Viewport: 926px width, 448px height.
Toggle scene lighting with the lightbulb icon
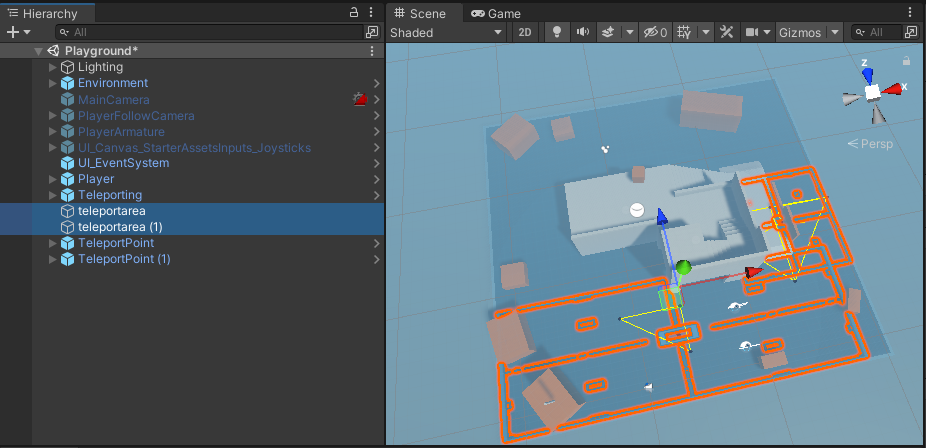tap(557, 32)
